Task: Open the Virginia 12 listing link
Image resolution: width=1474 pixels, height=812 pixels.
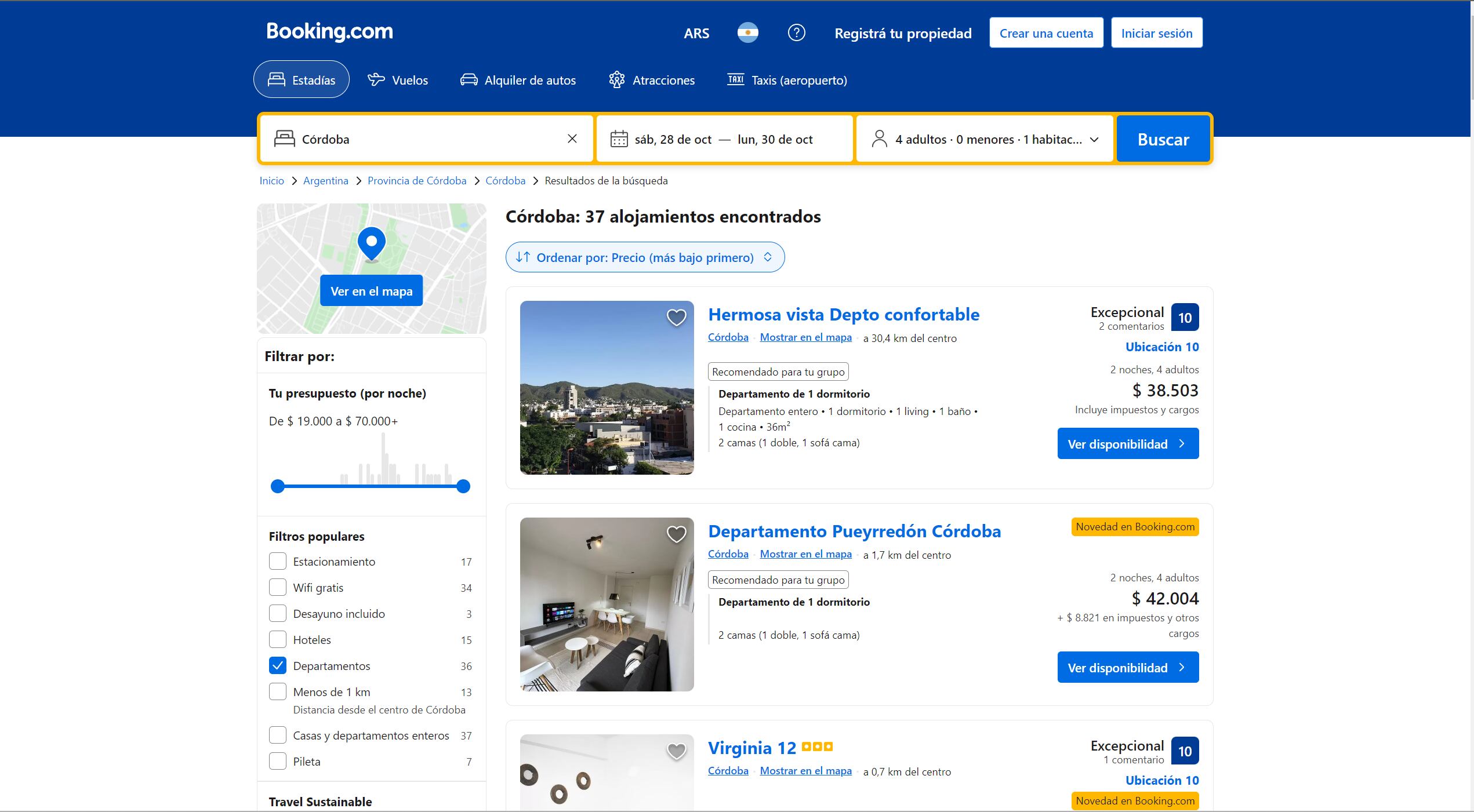Action: click(x=752, y=748)
